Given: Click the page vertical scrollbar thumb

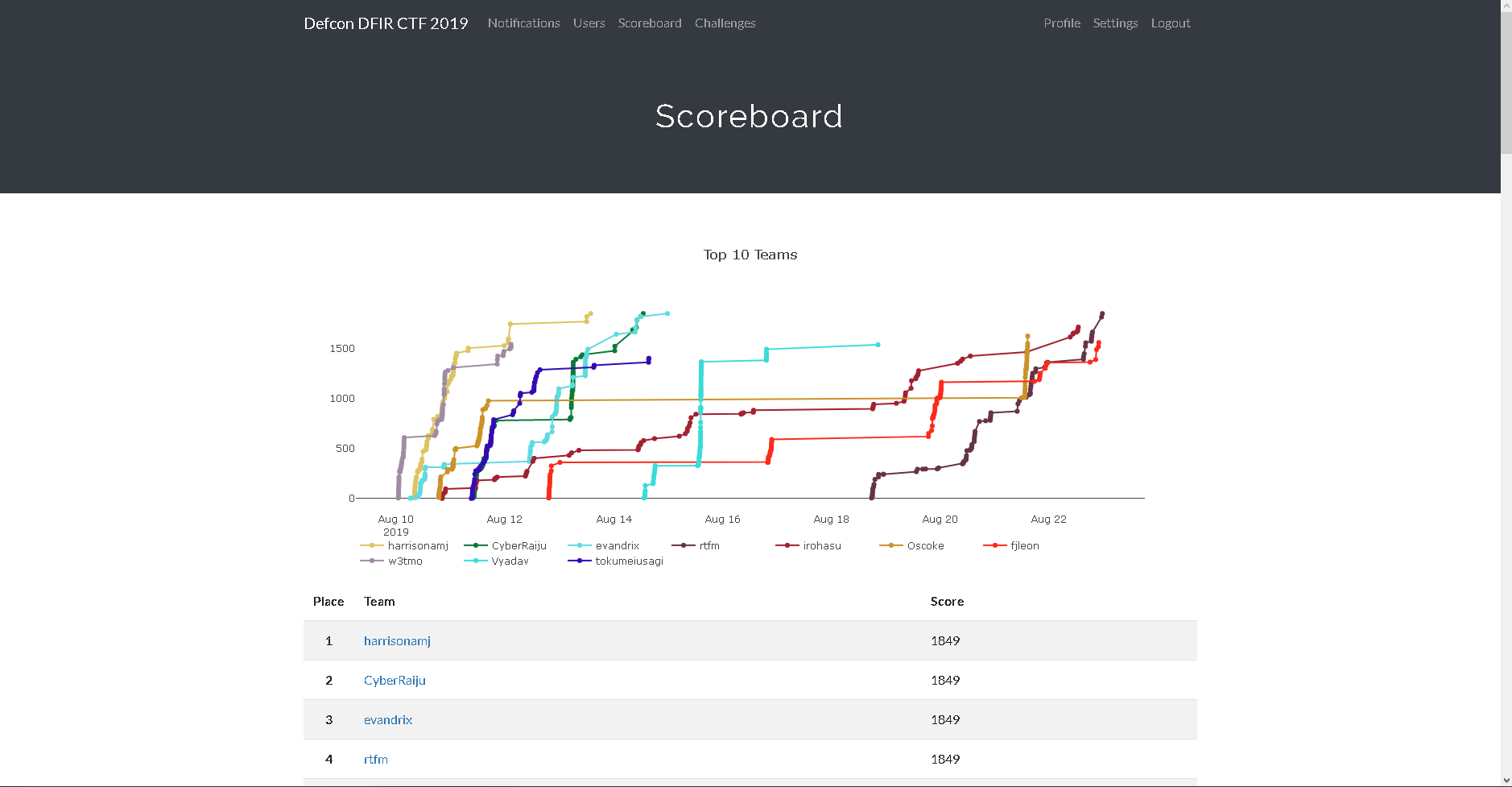Looking at the screenshot, I should pyautogui.click(x=1506, y=82).
